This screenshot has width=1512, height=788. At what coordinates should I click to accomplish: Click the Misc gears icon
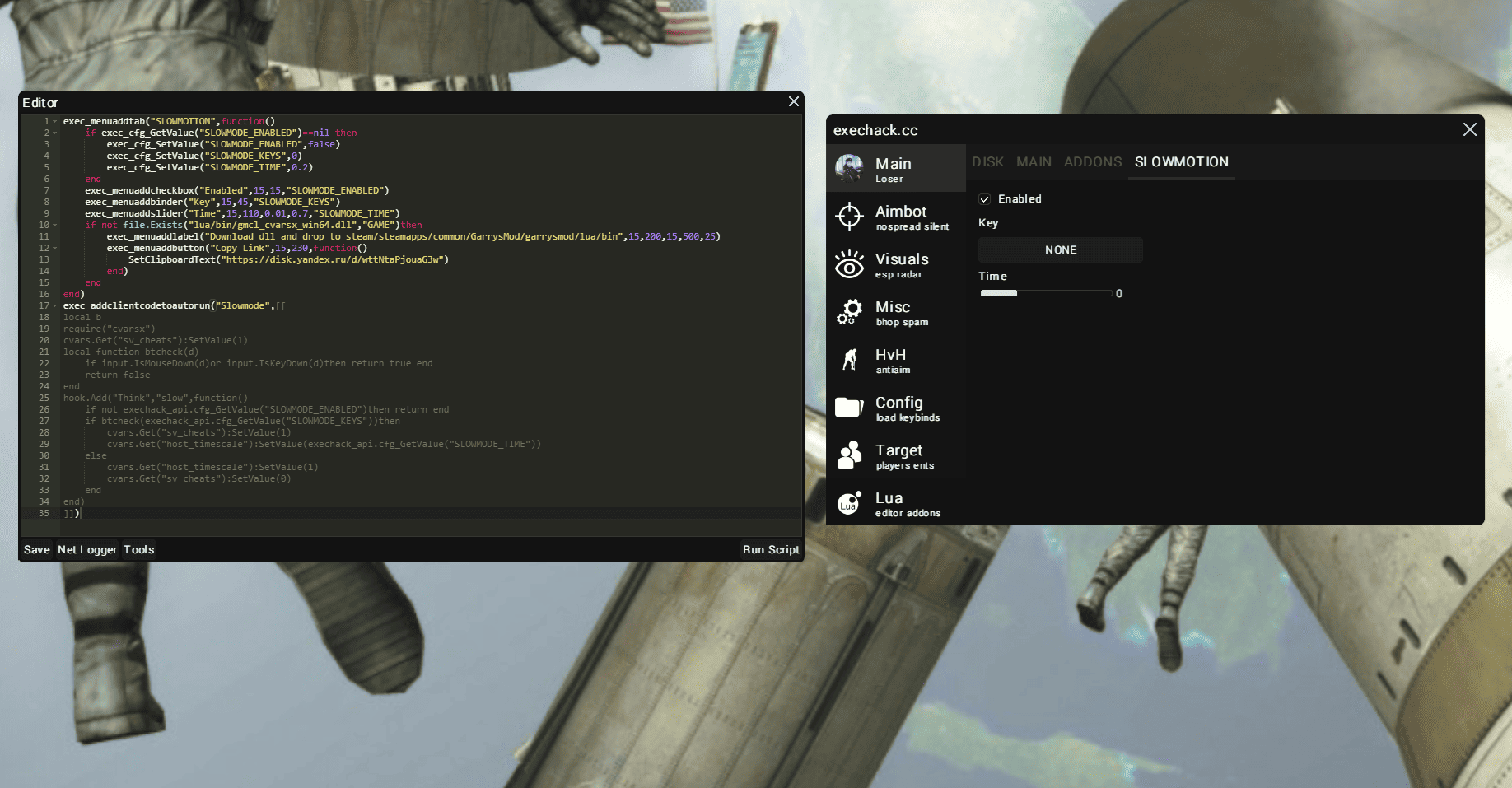coord(849,312)
